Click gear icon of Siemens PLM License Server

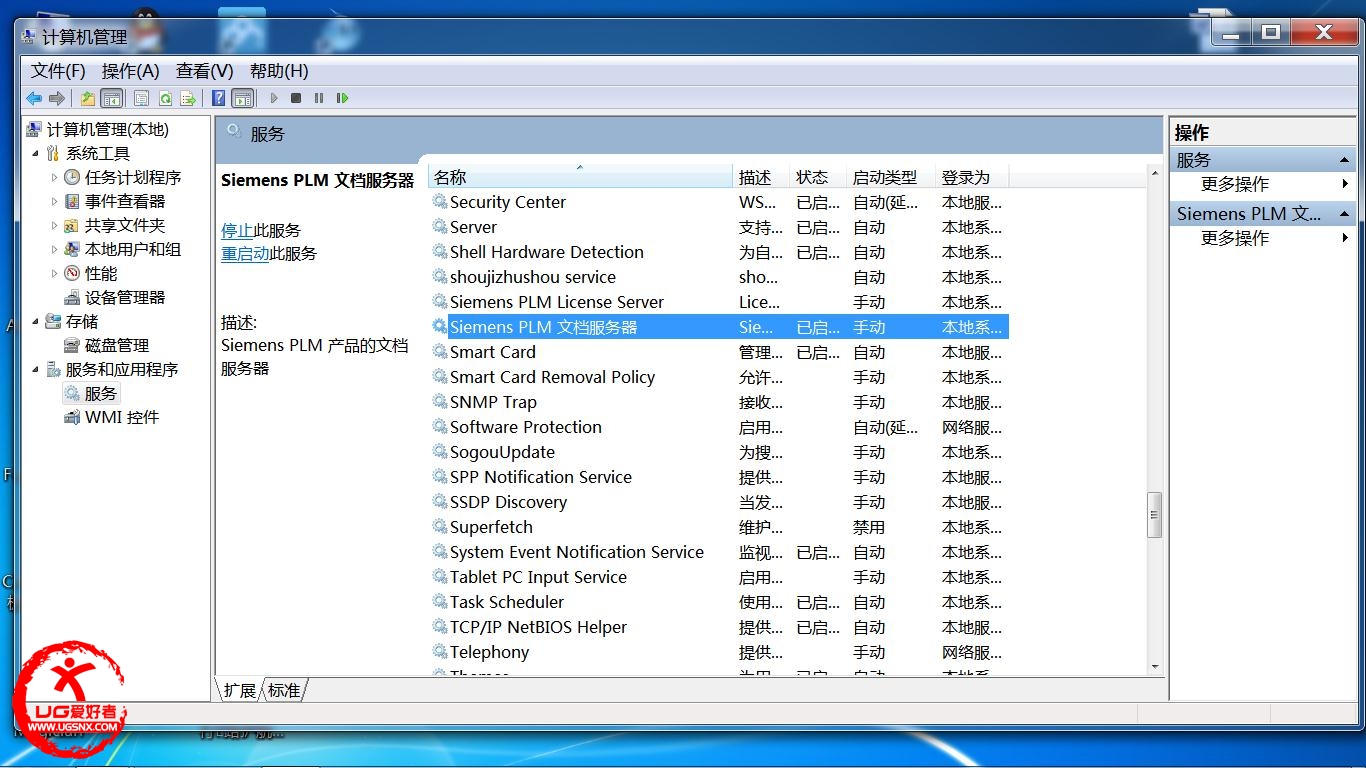tap(440, 301)
